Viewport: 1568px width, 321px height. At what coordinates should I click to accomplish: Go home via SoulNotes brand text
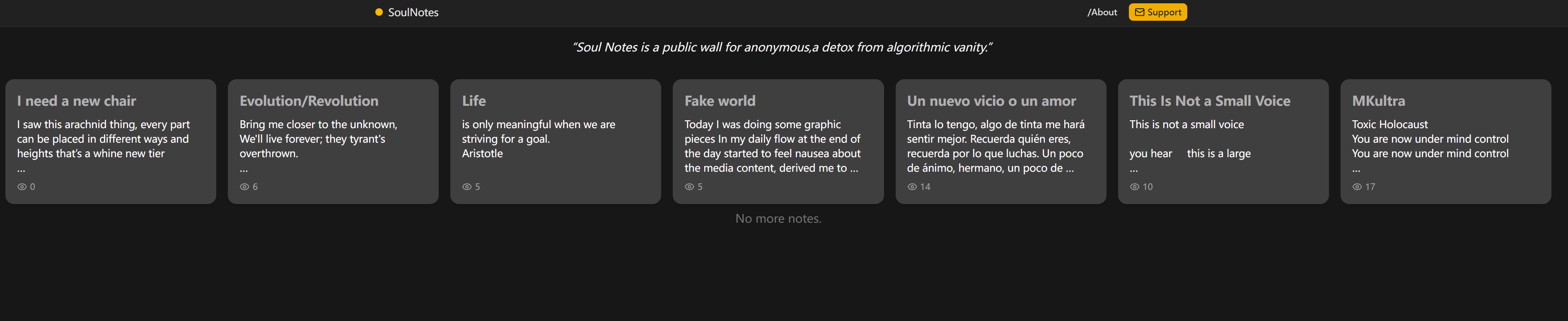[x=413, y=12]
